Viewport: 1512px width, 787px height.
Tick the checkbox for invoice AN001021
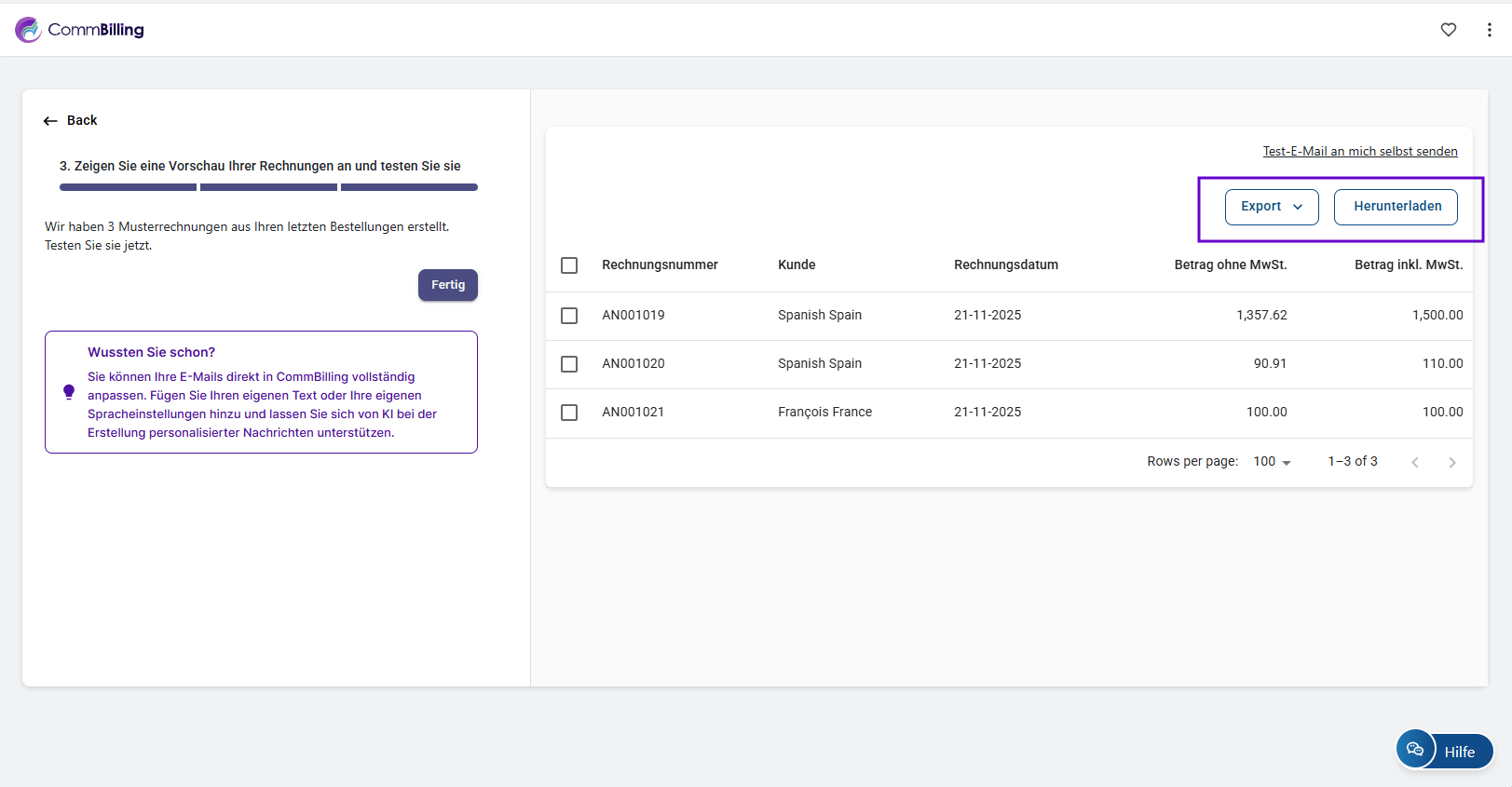tap(569, 413)
